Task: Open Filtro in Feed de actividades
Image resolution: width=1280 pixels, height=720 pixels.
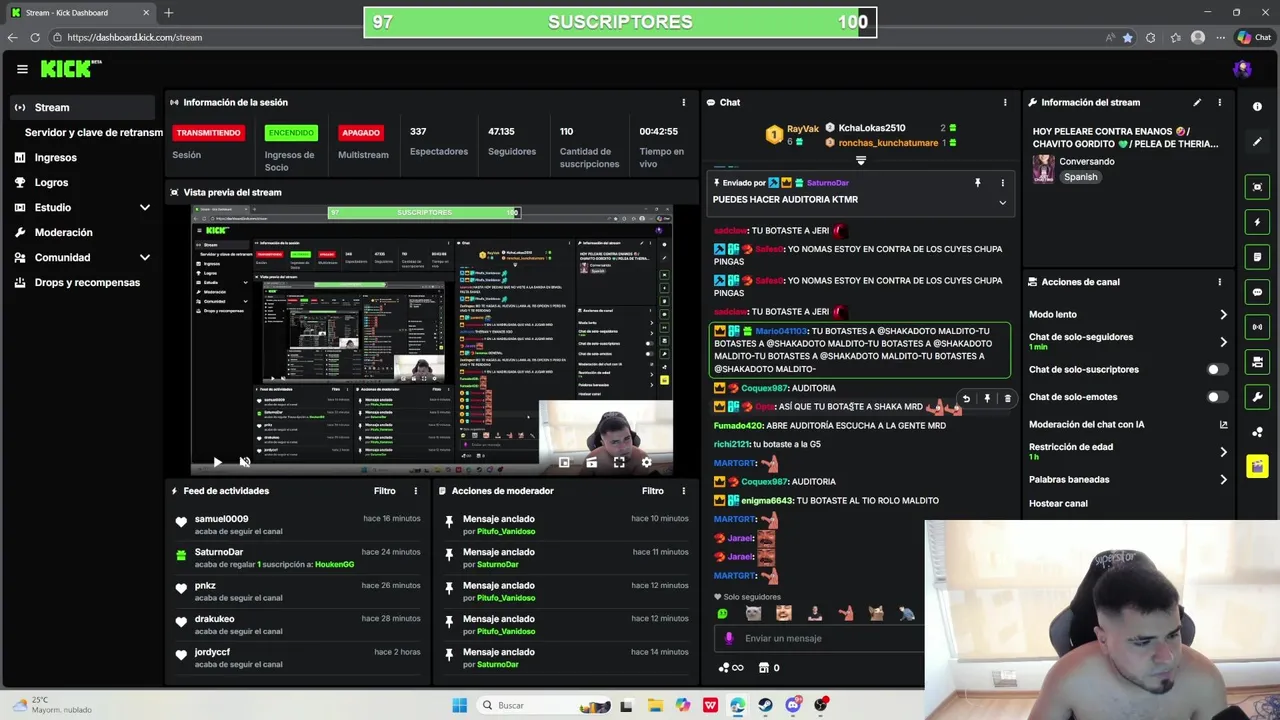Action: pos(384,491)
